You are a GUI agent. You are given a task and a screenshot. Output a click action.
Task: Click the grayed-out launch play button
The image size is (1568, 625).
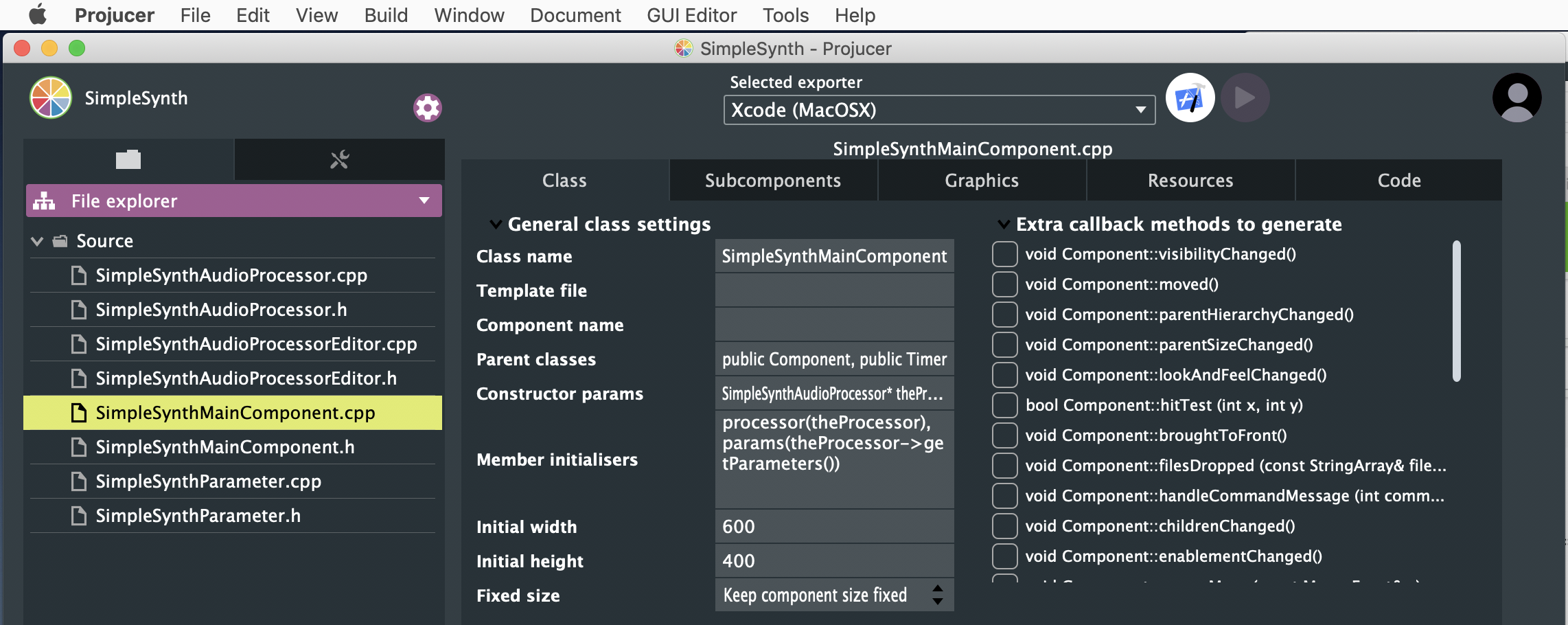click(1245, 98)
